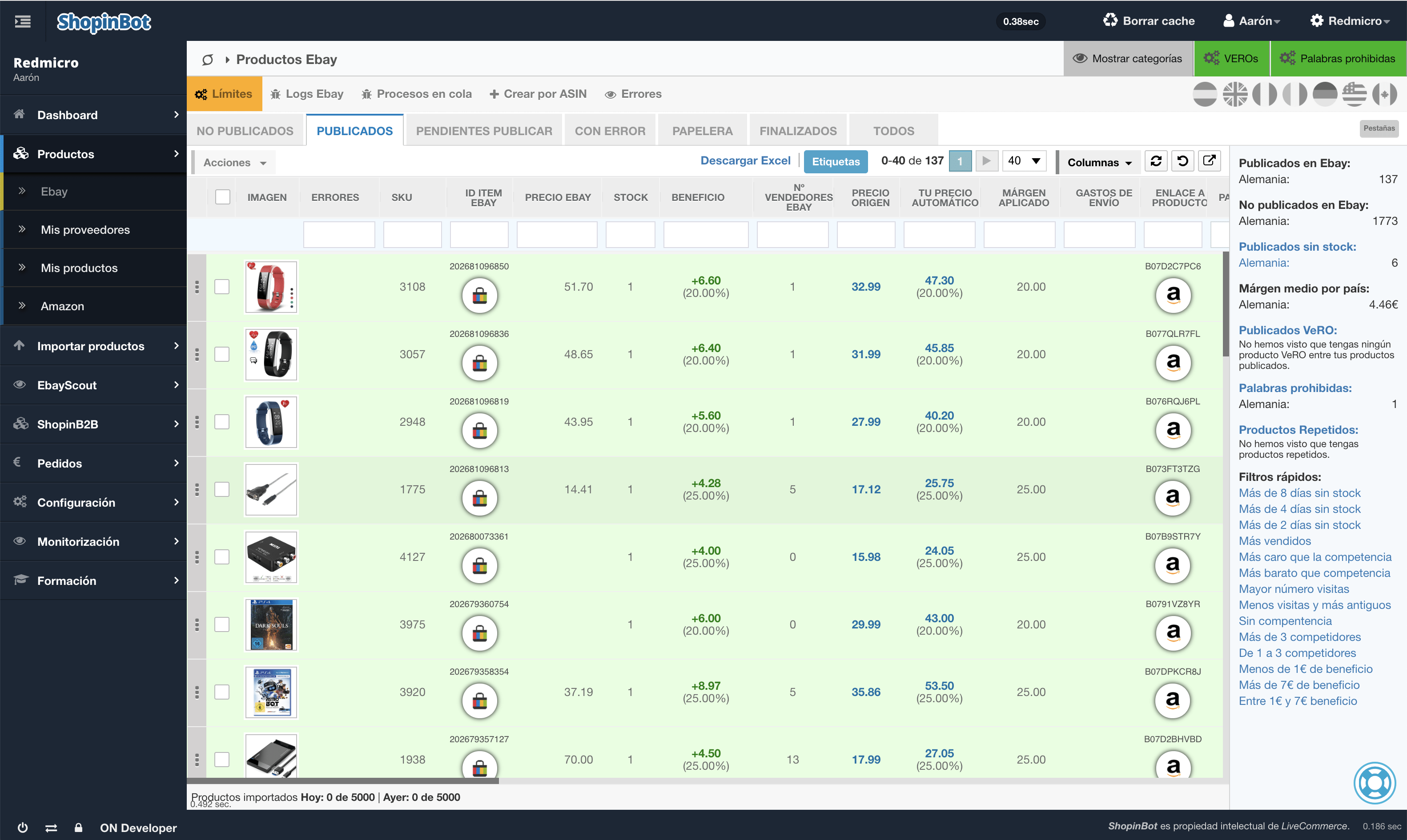This screenshot has width=1407, height=840.
Task: Check the row checkbox for SKU 3108
Action: click(x=222, y=287)
